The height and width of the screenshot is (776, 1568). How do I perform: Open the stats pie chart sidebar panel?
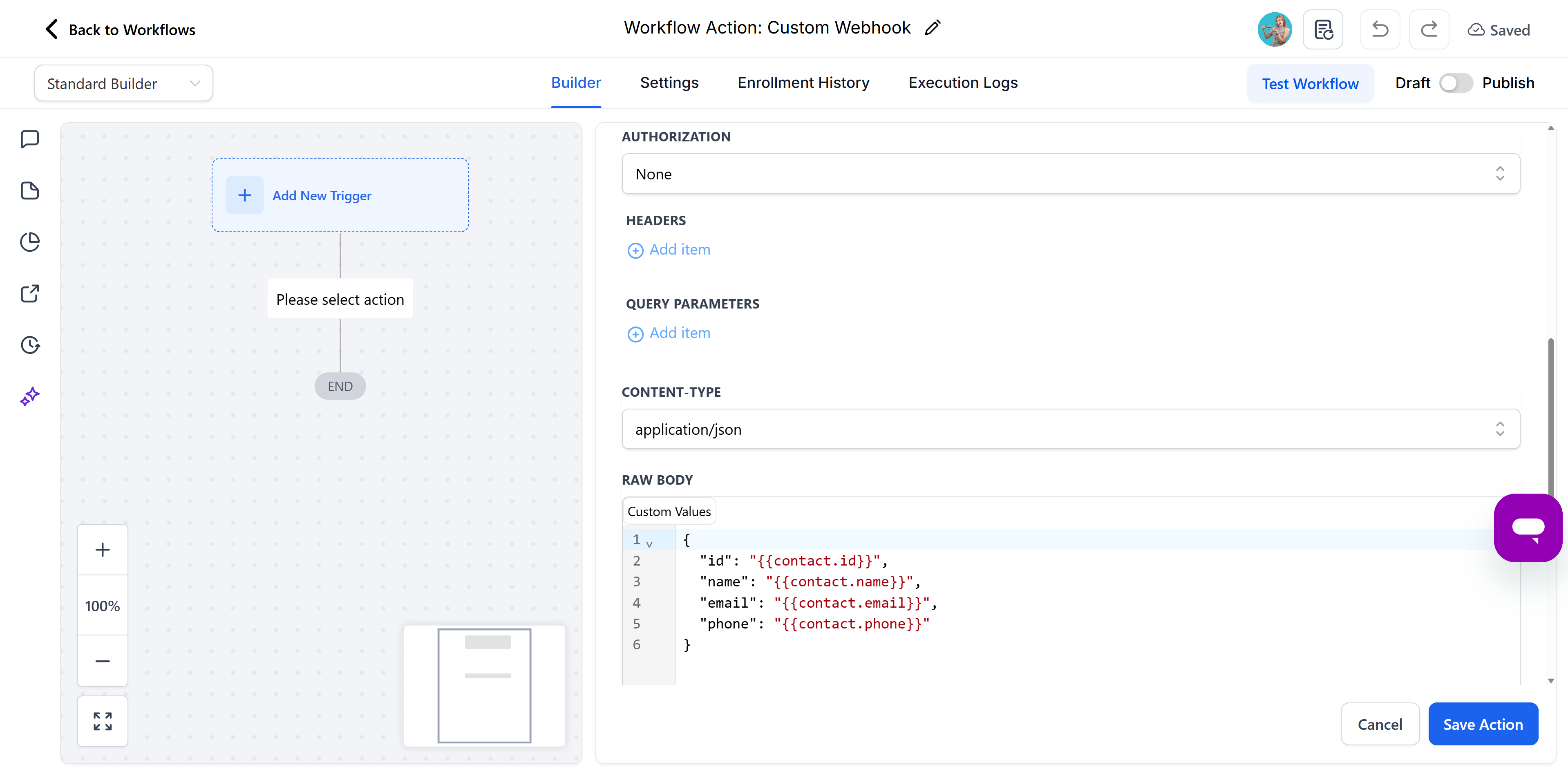[29, 242]
